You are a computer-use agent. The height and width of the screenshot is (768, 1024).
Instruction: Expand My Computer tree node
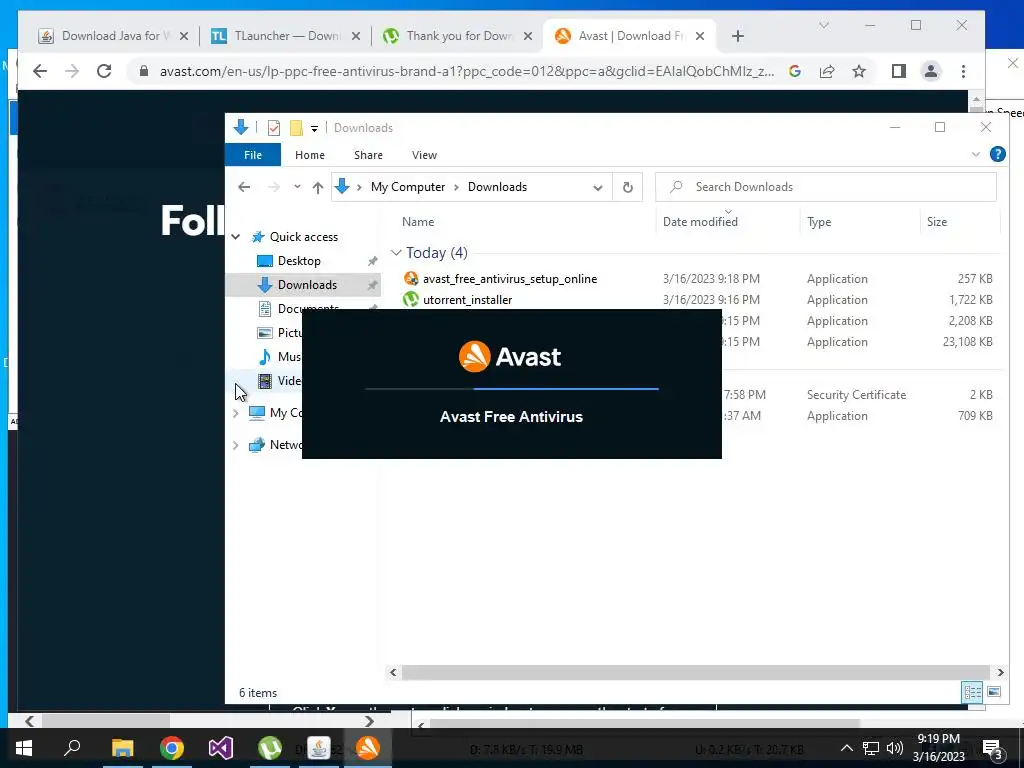tap(236, 413)
